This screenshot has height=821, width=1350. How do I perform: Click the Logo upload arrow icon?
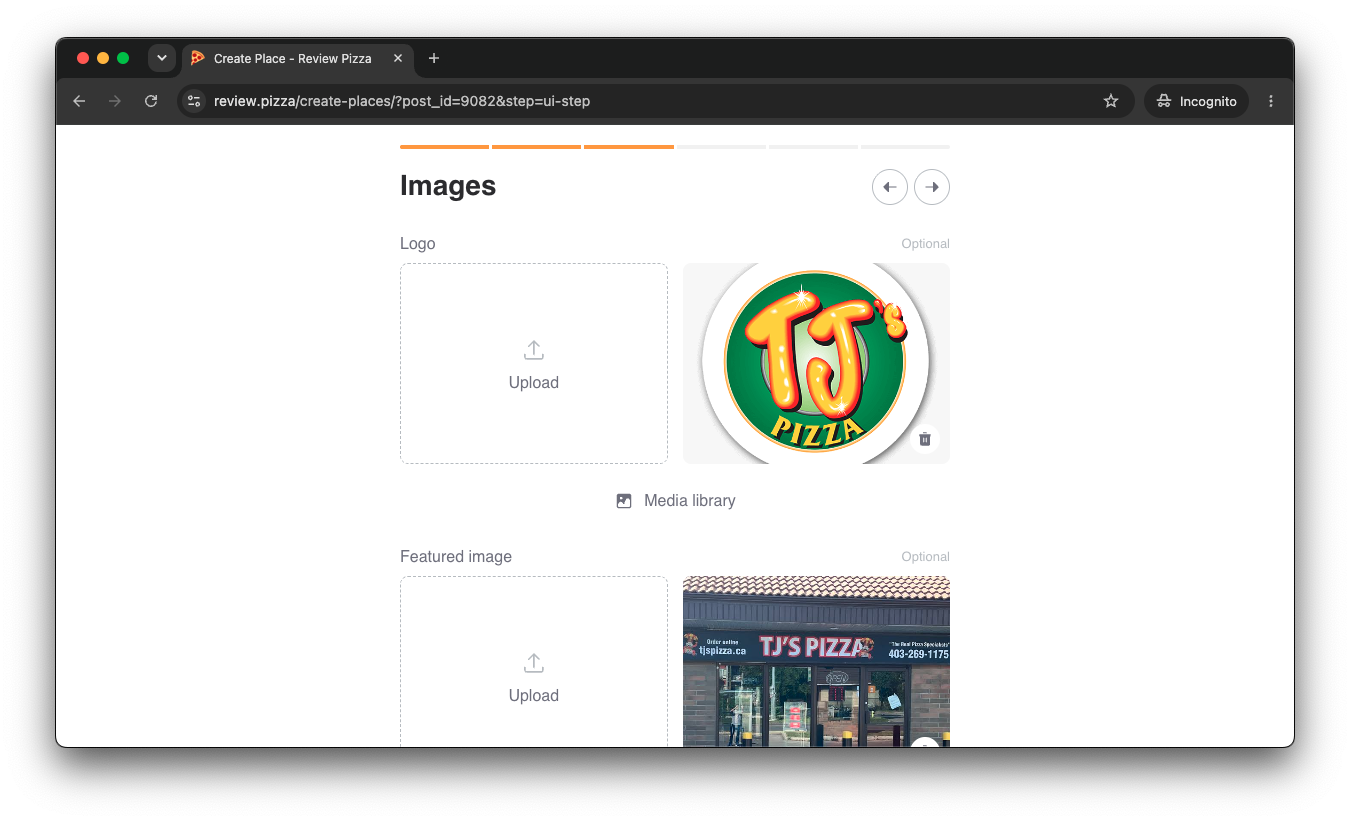click(534, 350)
